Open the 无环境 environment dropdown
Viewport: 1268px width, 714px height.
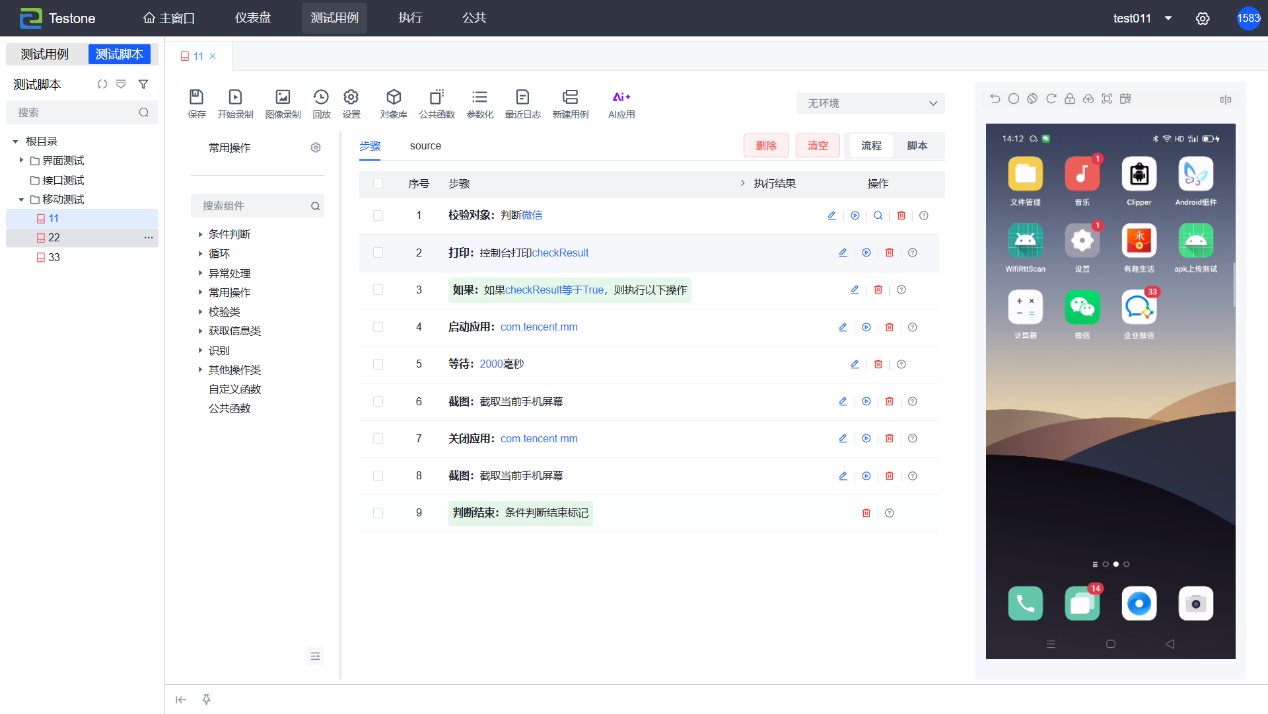tap(870, 103)
